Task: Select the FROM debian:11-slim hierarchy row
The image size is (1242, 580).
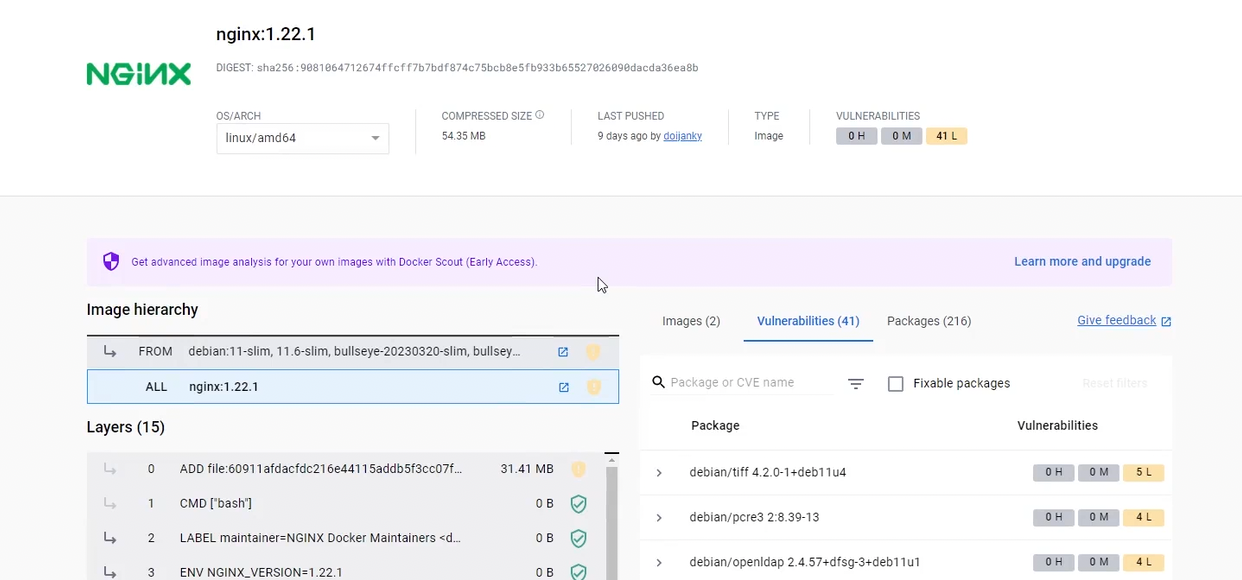Action: tap(353, 352)
